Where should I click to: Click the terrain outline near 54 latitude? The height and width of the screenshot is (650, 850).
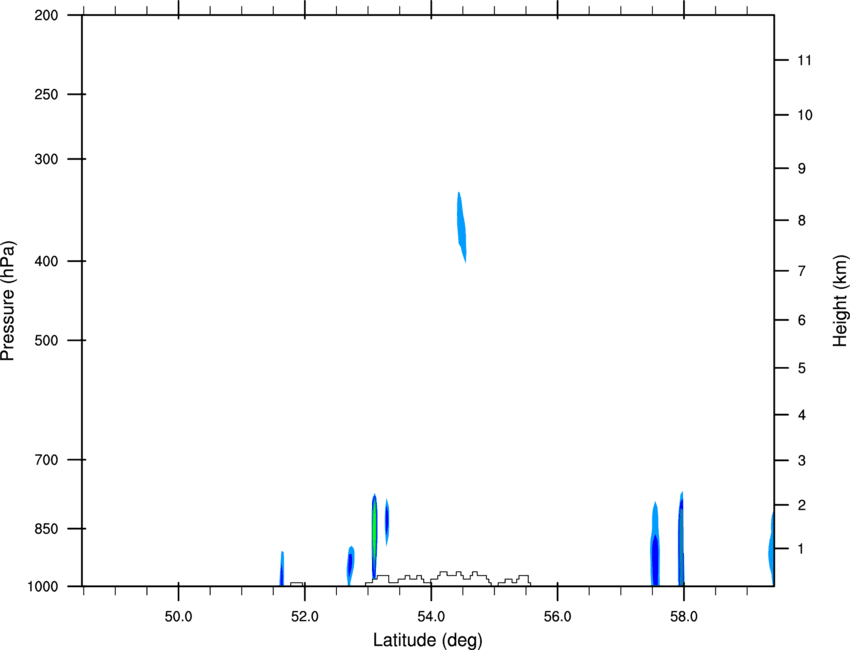tap(448, 578)
